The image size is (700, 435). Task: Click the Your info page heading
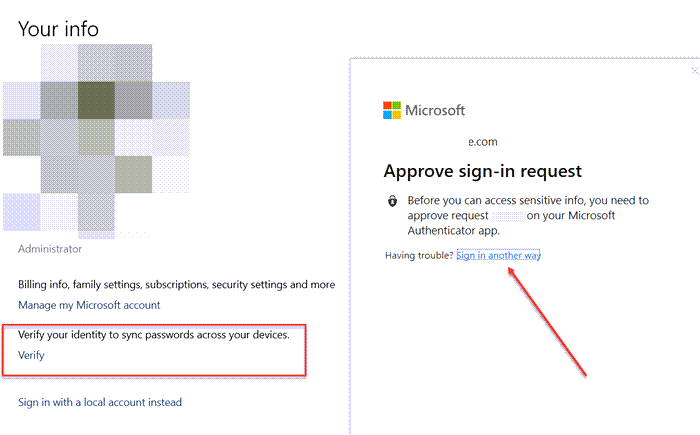(58, 29)
